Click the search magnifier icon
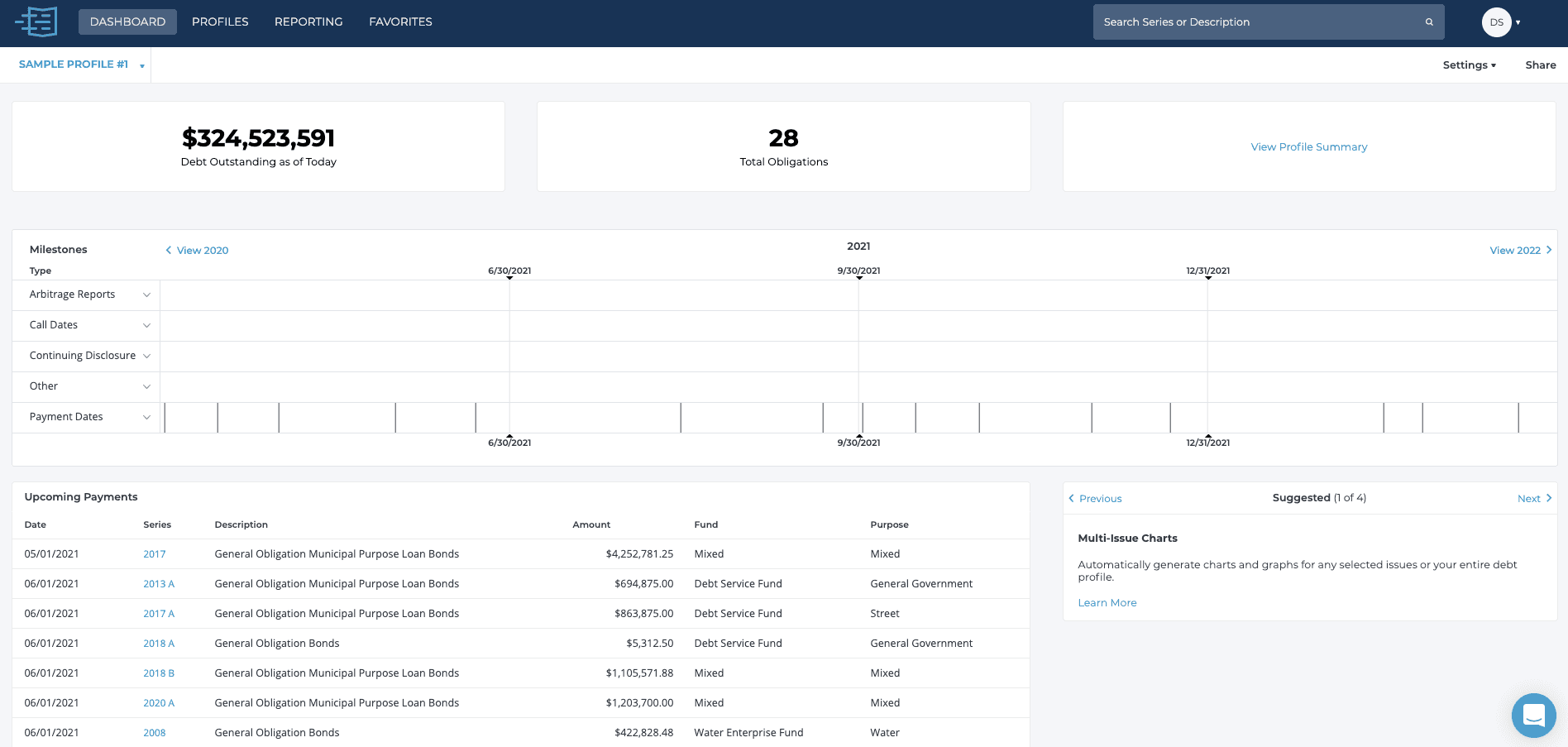 (1429, 22)
